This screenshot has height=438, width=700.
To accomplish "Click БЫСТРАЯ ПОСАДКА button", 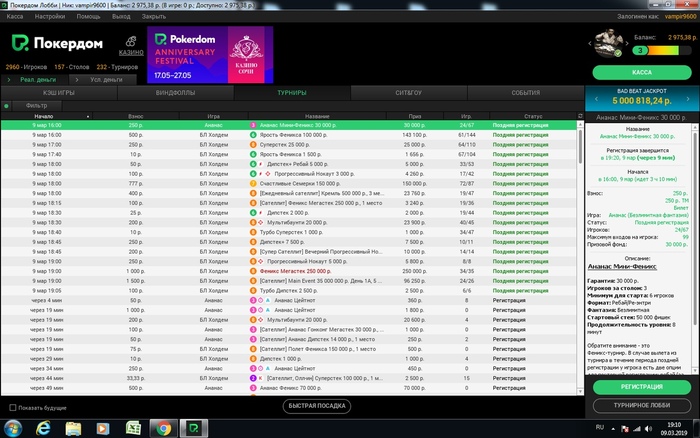I will 317,406.
